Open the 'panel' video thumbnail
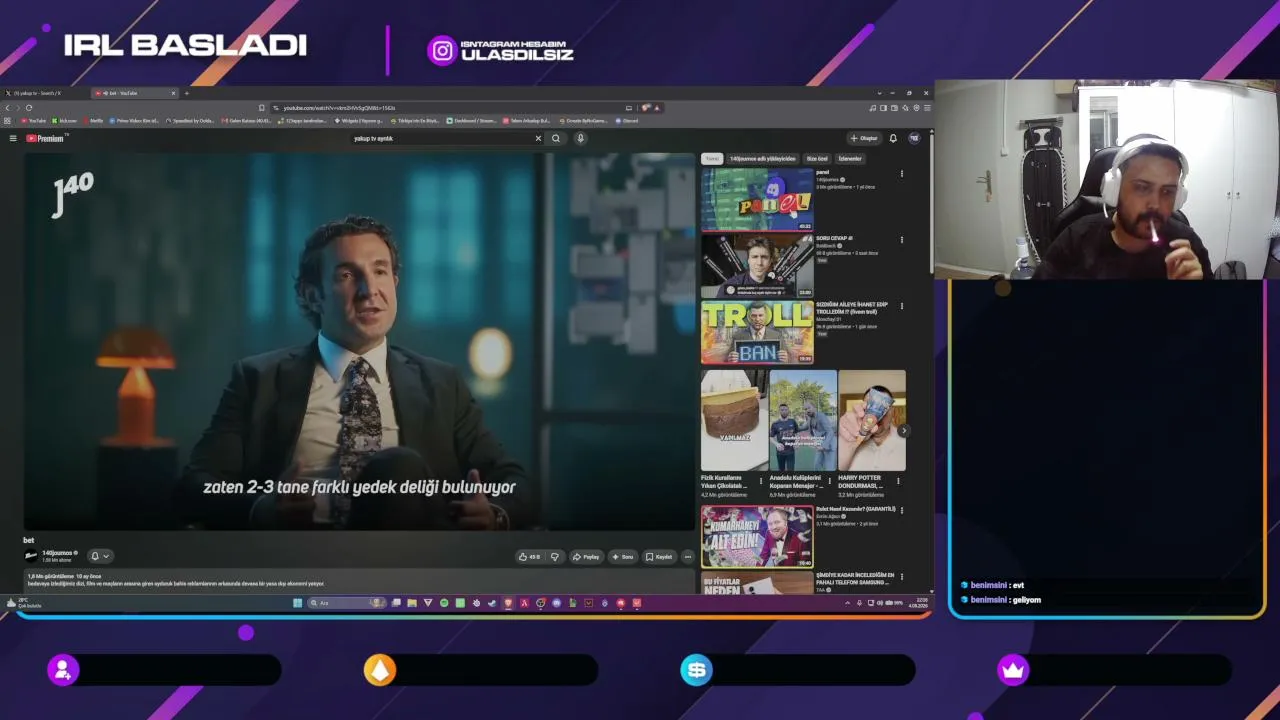 757,200
